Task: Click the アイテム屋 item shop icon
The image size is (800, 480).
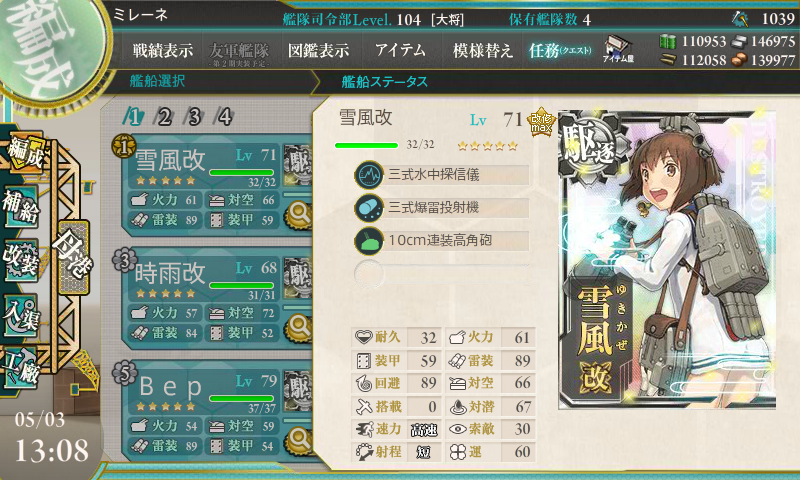Action: (618, 49)
